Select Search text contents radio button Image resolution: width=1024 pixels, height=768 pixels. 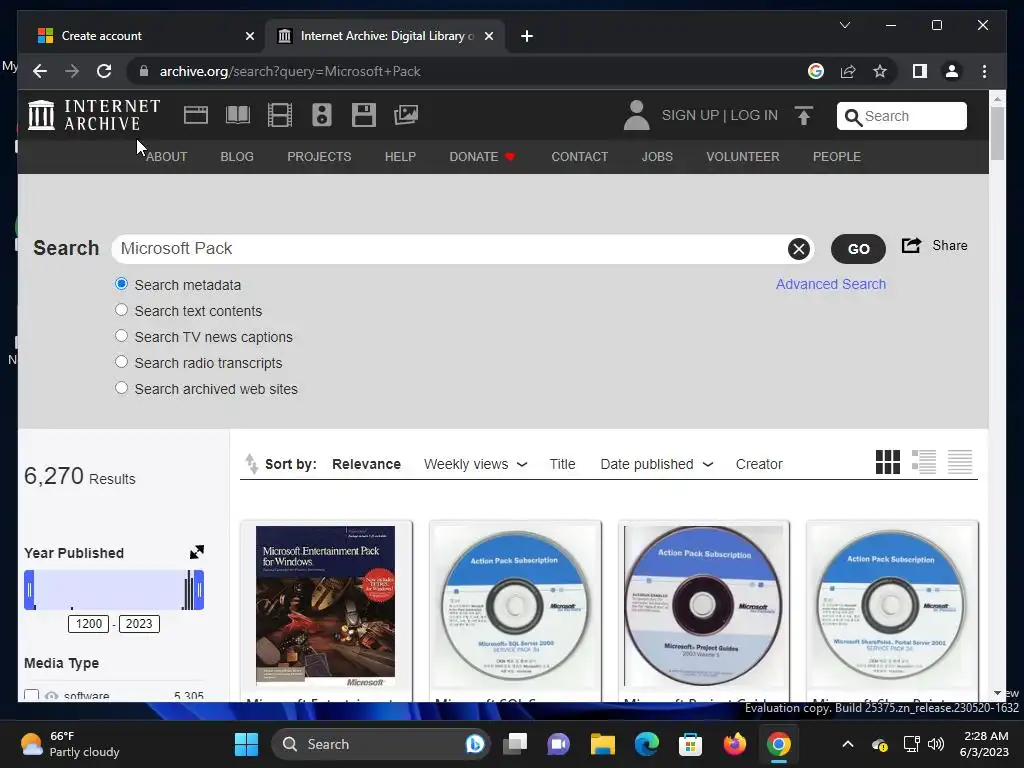121,310
